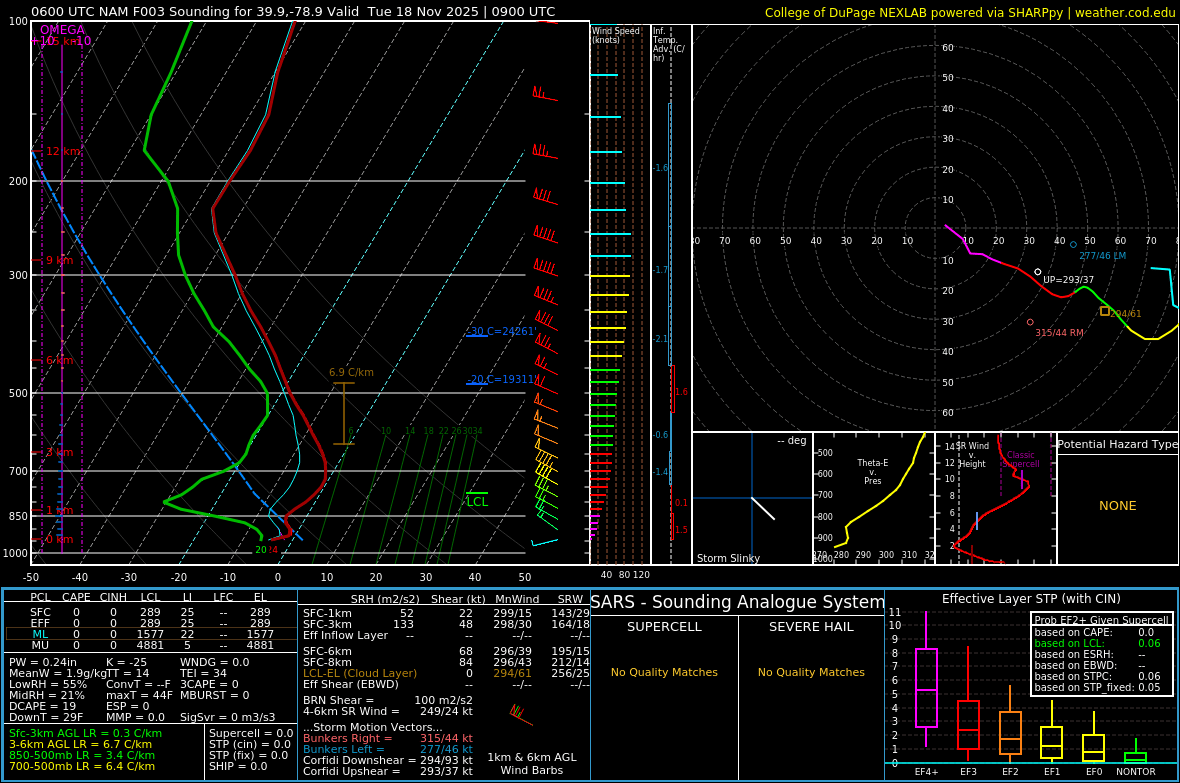Click the -30 C=24261' height label
Image resolution: width=1180 pixels, height=783 pixels.
pyautogui.click(x=501, y=331)
